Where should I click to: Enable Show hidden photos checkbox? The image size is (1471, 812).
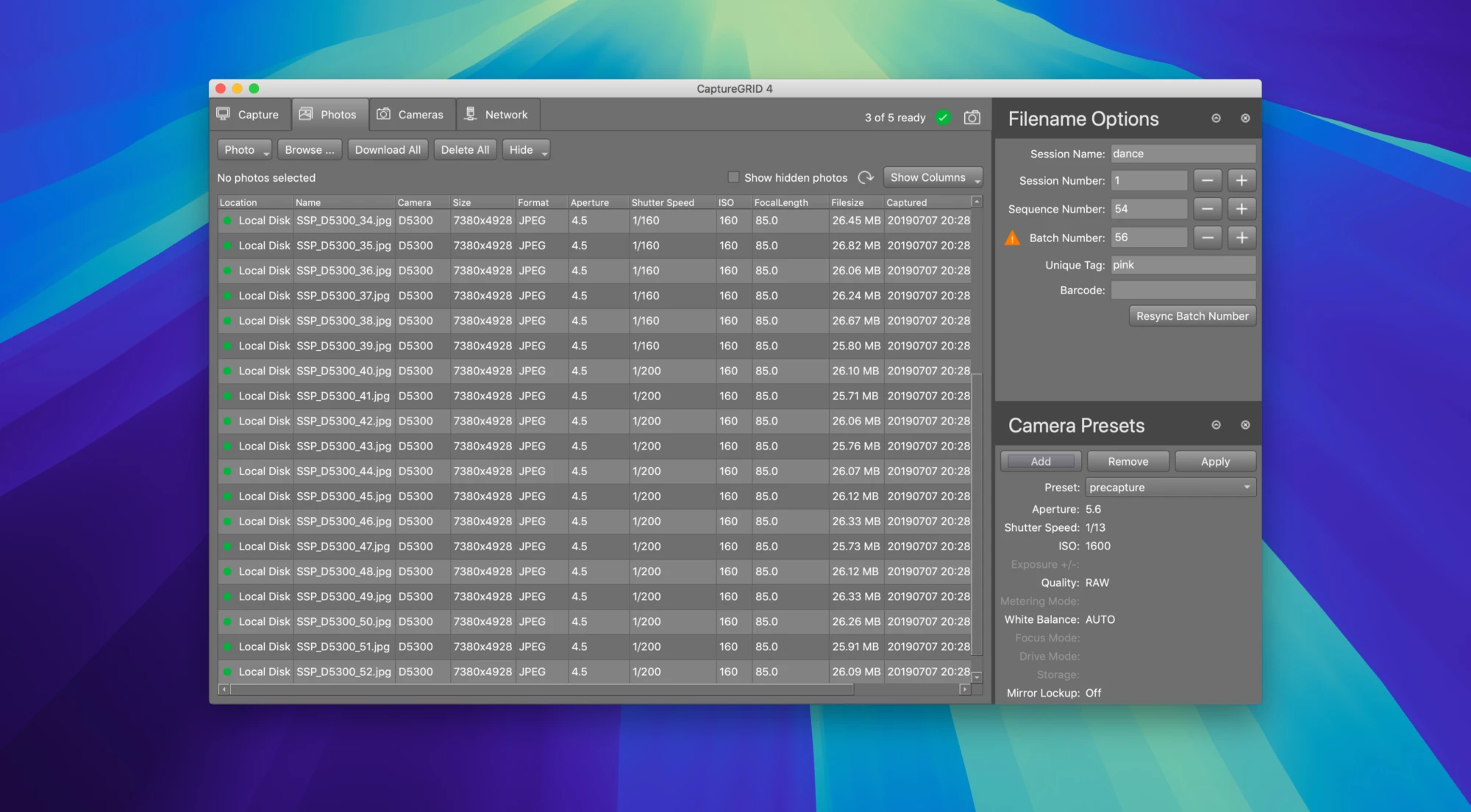click(x=733, y=177)
